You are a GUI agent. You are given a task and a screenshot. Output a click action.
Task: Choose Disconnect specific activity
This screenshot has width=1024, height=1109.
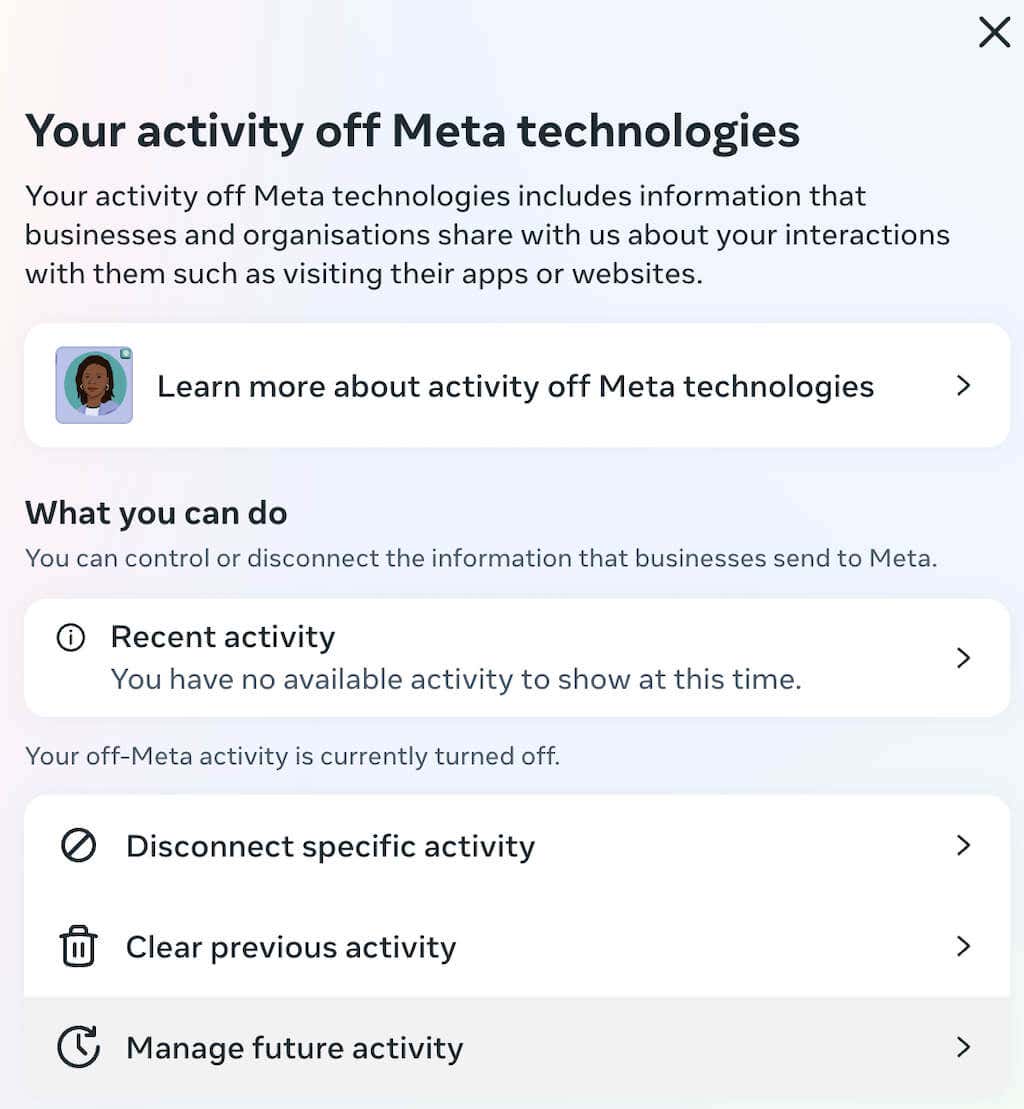[x=330, y=846]
